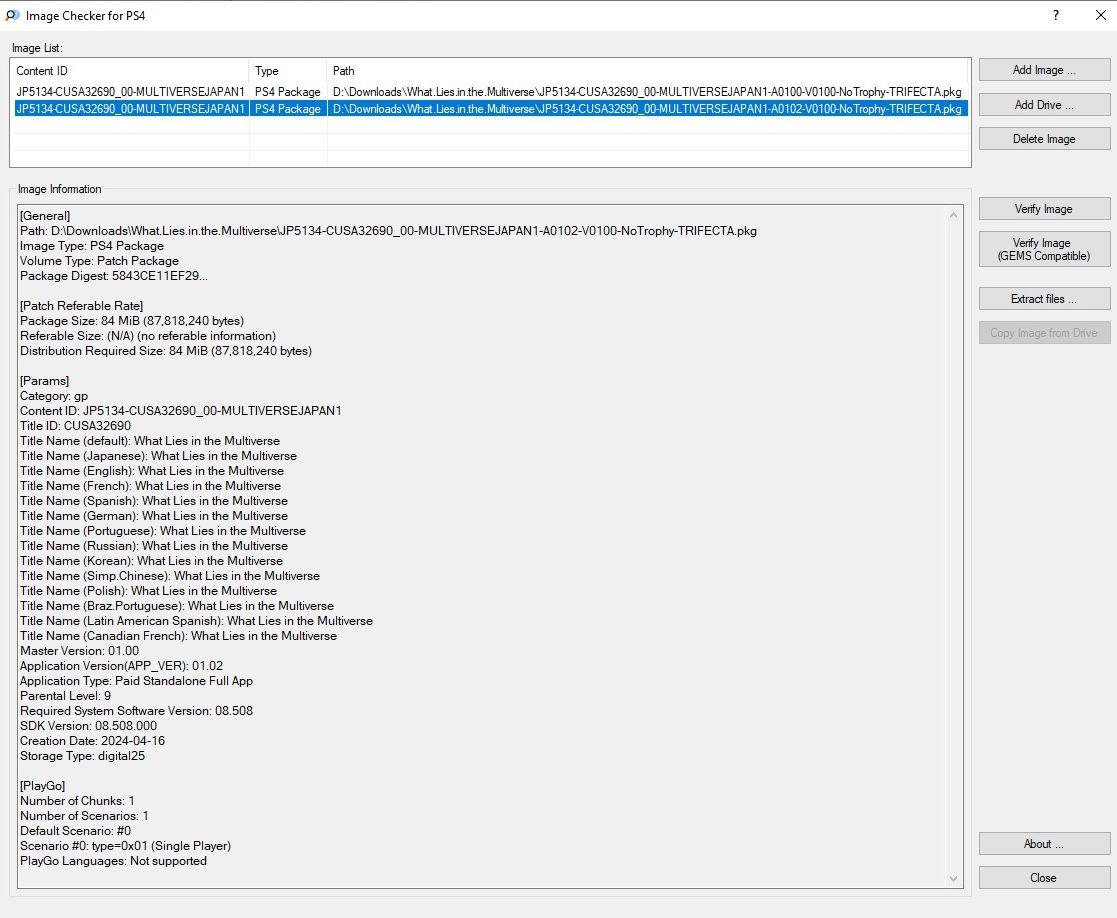This screenshot has width=1117, height=918.
Task: Click the Add Drive button
Action: (x=1044, y=105)
